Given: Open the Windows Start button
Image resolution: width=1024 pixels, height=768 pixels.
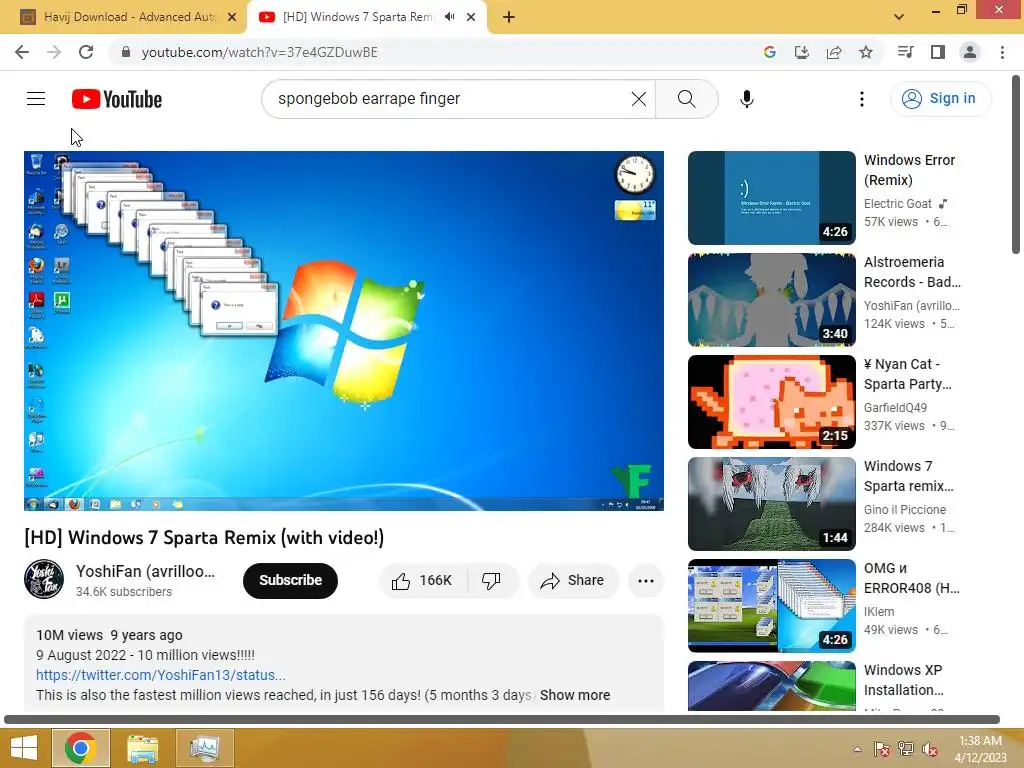Looking at the screenshot, I should tap(24, 748).
